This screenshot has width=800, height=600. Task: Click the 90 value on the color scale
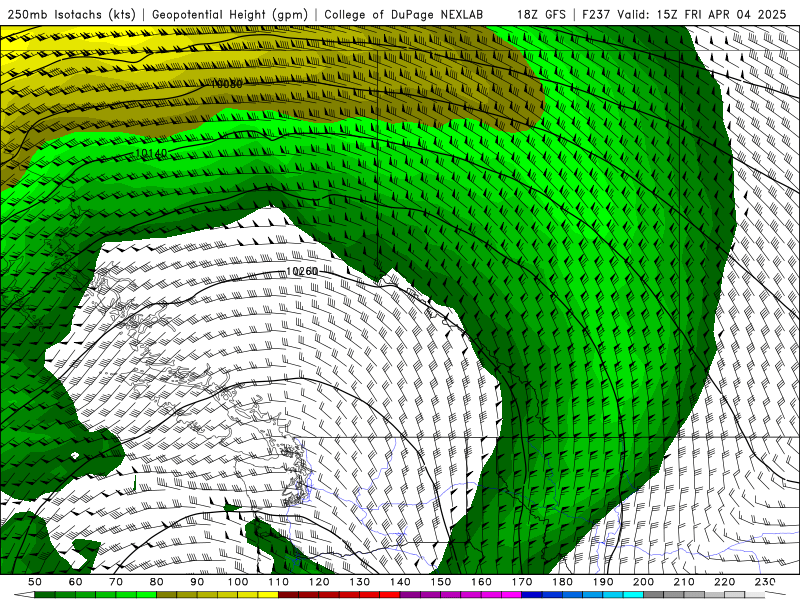click(197, 582)
